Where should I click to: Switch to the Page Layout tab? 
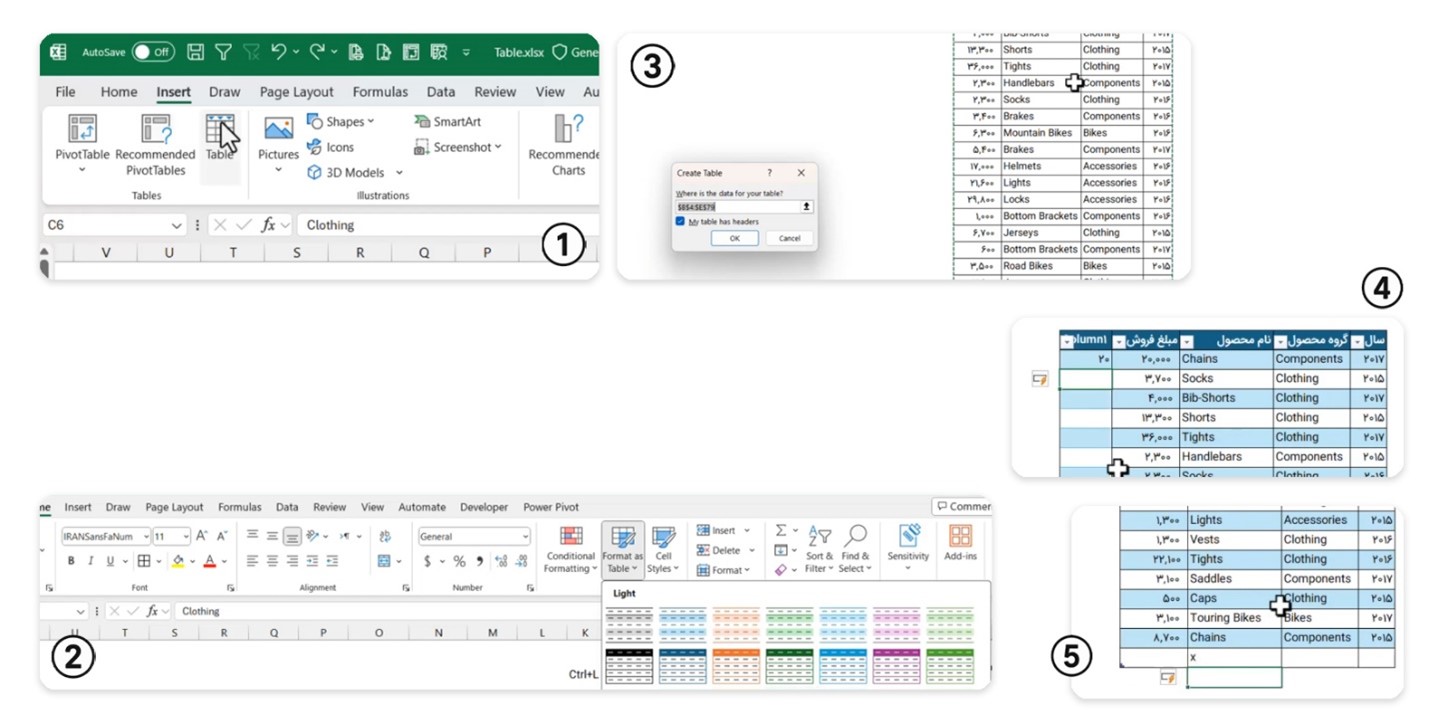pyautogui.click(x=296, y=92)
